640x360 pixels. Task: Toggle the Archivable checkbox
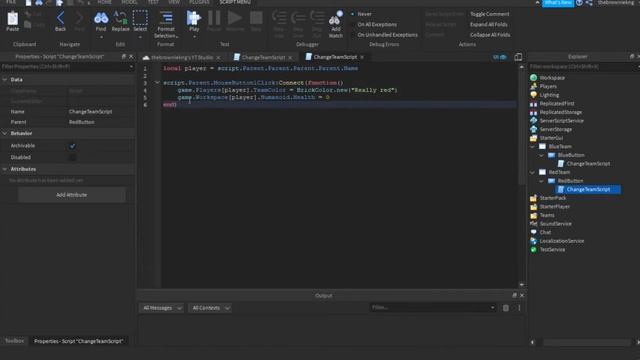coord(72,146)
